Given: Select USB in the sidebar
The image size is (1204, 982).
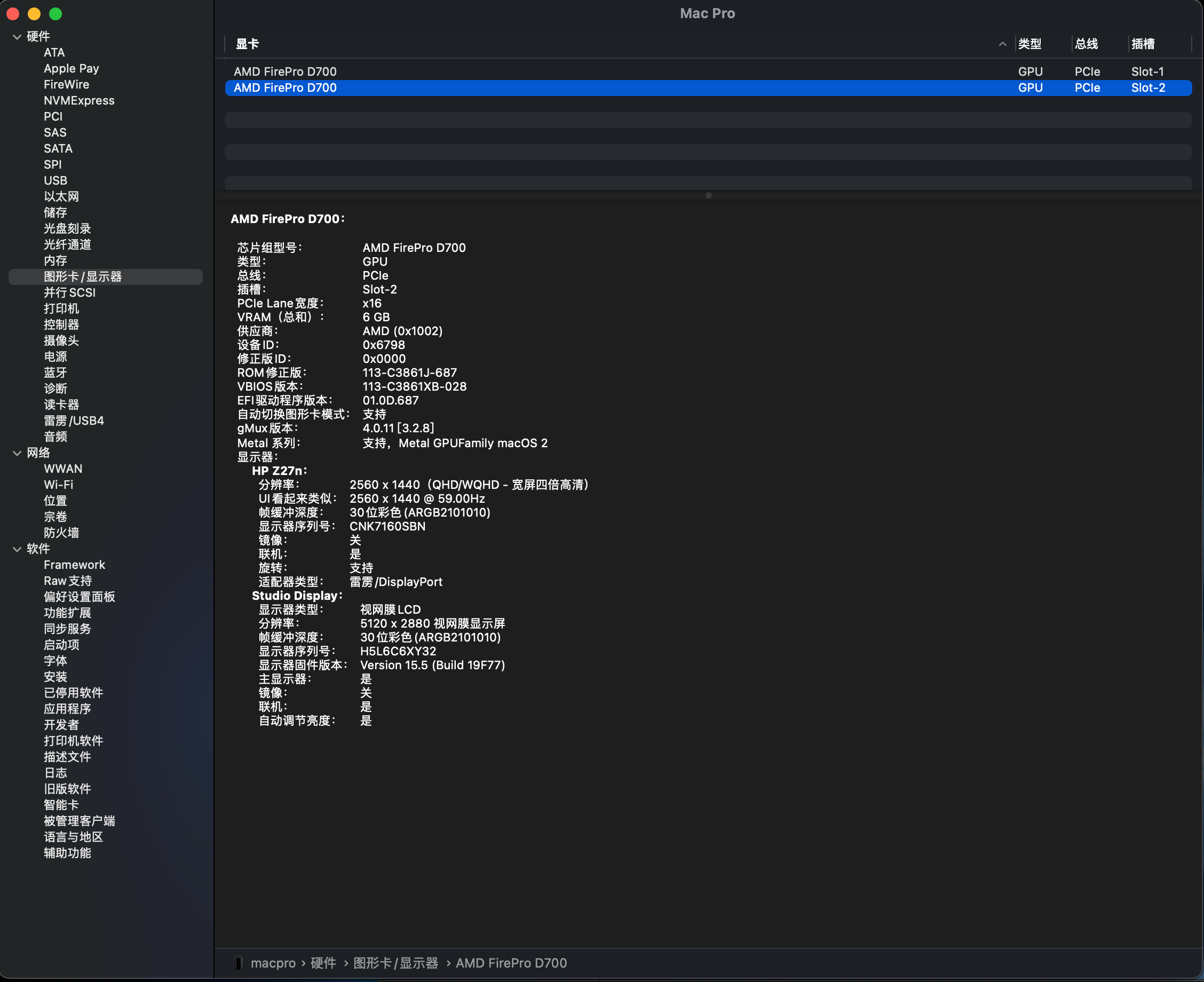Looking at the screenshot, I should pyautogui.click(x=56, y=180).
